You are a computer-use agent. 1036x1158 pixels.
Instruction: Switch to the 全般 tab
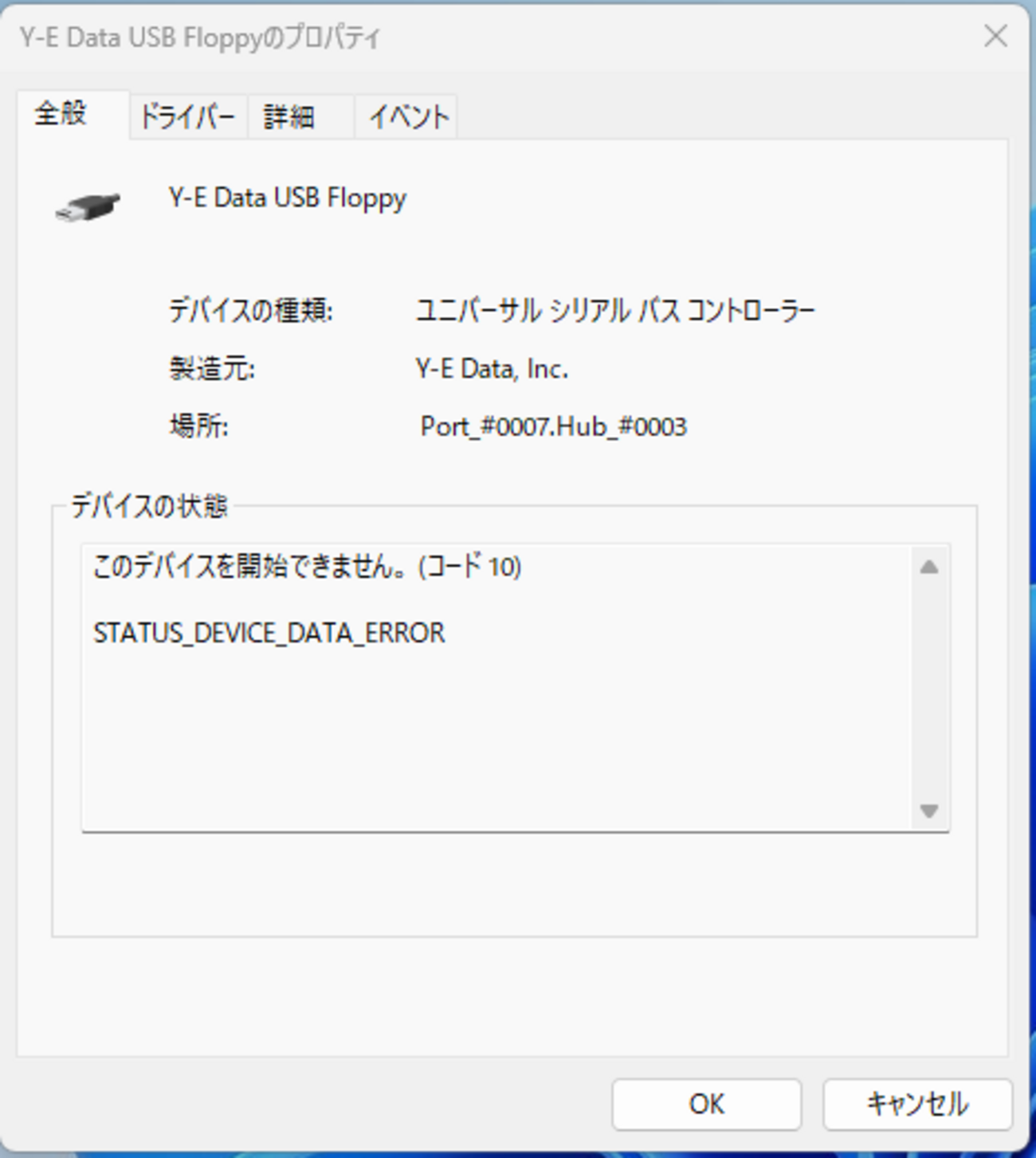[73, 114]
